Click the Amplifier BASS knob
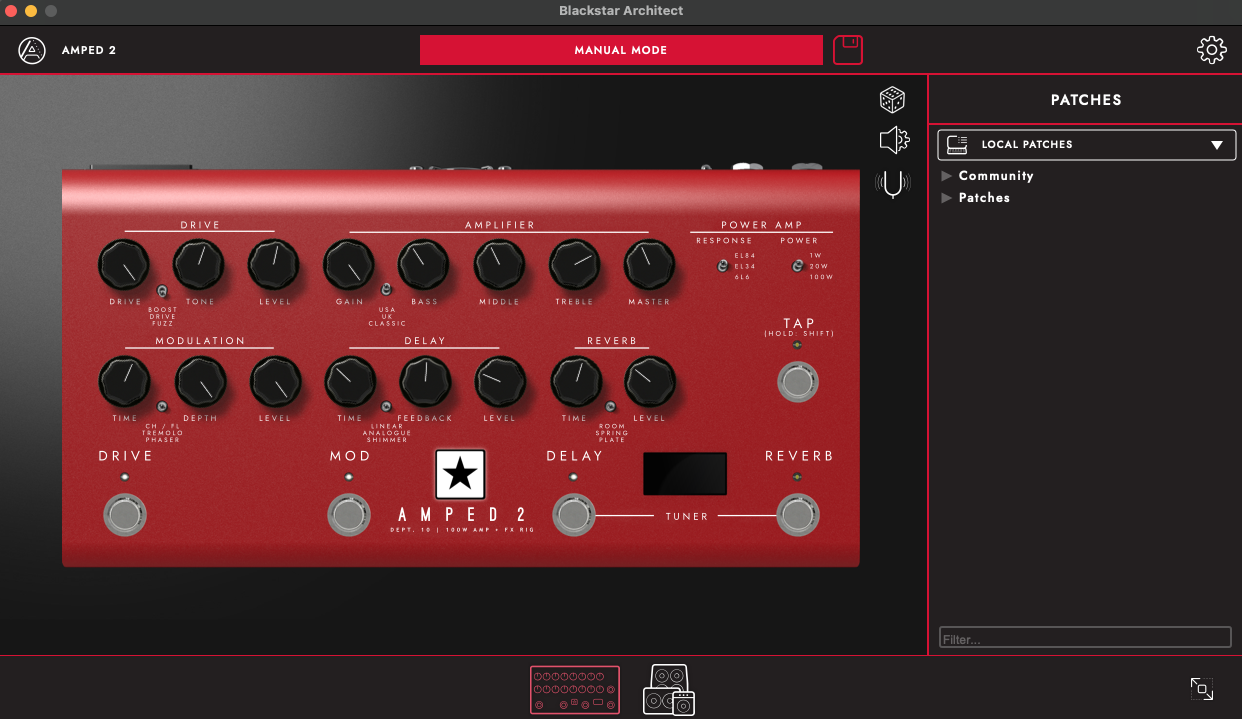1242x719 pixels. [424, 266]
